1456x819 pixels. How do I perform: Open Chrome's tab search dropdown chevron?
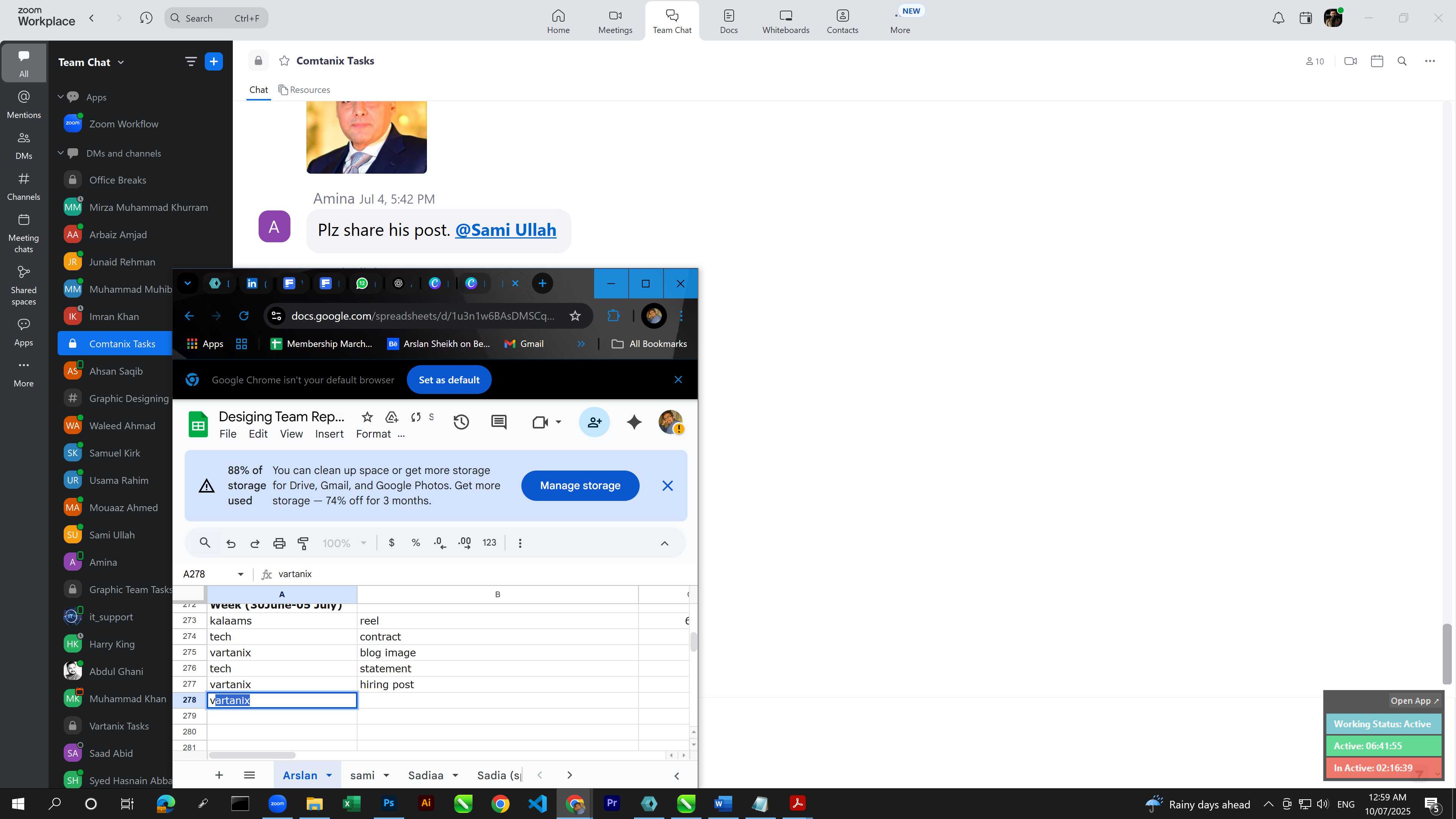tap(188, 284)
